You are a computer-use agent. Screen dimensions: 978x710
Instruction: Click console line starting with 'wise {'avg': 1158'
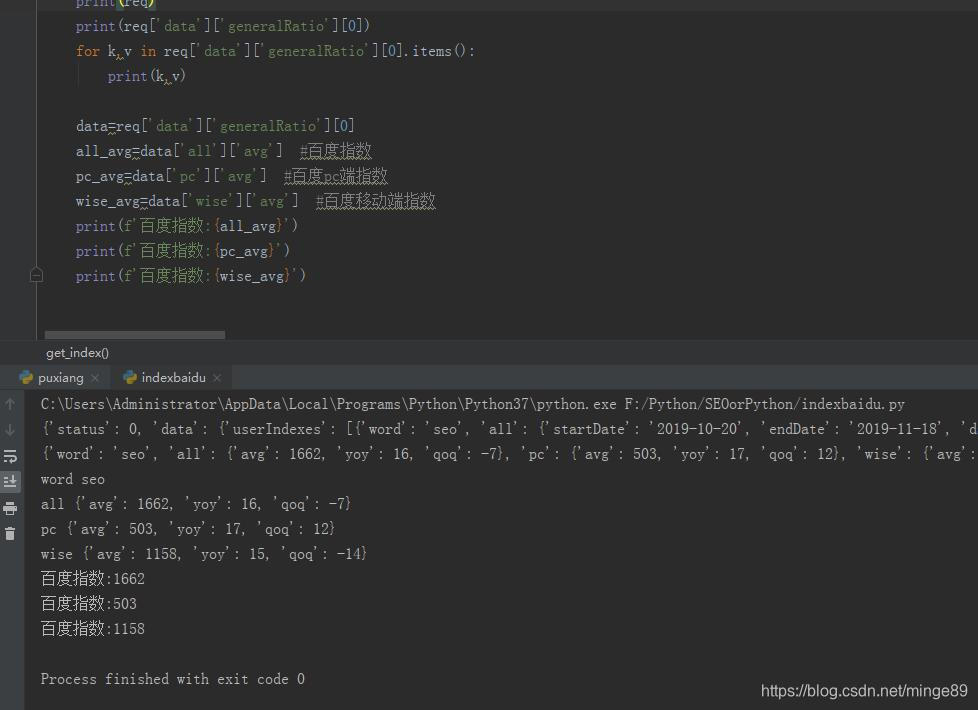pos(204,553)
